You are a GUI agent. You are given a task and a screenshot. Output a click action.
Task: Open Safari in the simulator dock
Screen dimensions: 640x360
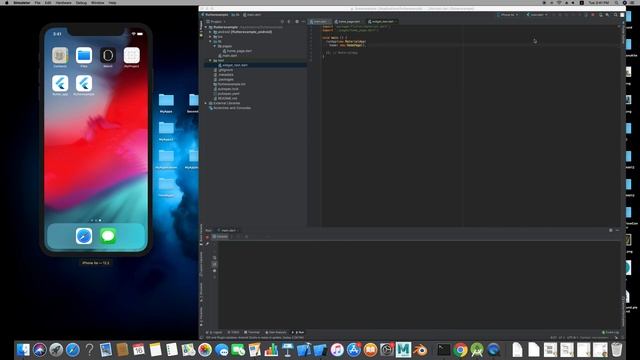click(84, 236)
